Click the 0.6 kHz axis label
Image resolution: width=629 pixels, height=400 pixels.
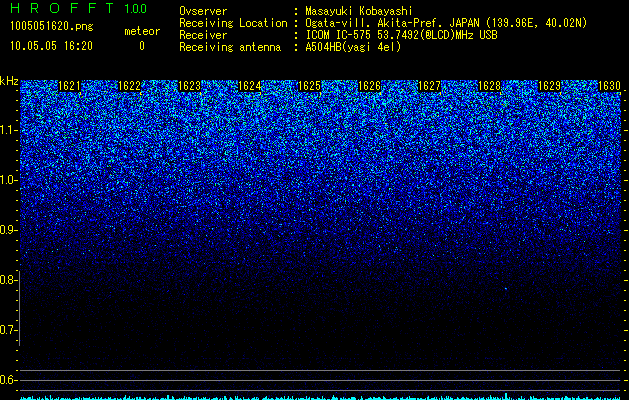(8, 380)
